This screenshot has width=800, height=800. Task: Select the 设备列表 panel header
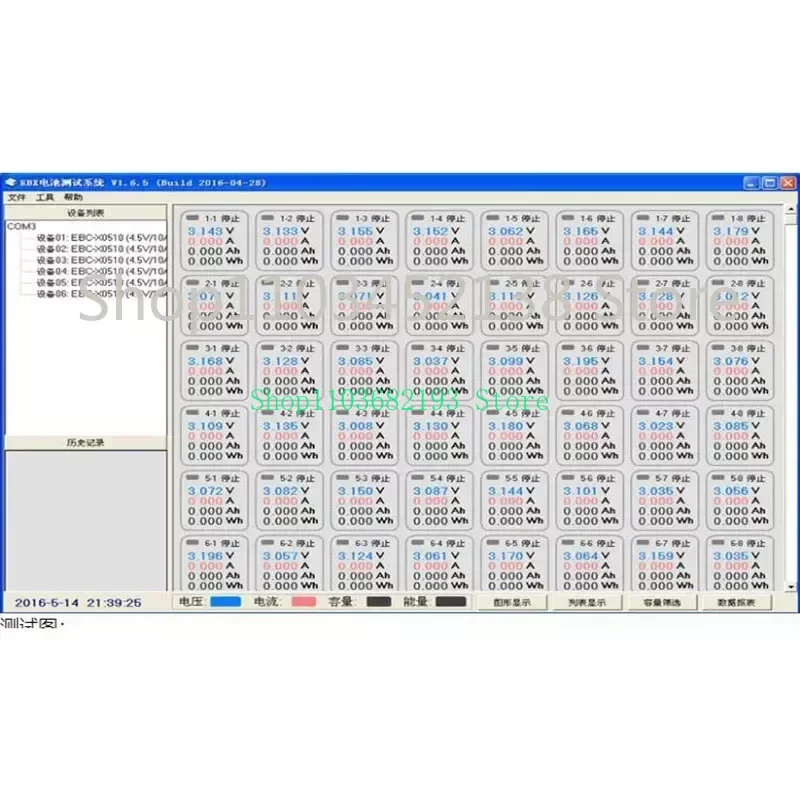point(86,213)
